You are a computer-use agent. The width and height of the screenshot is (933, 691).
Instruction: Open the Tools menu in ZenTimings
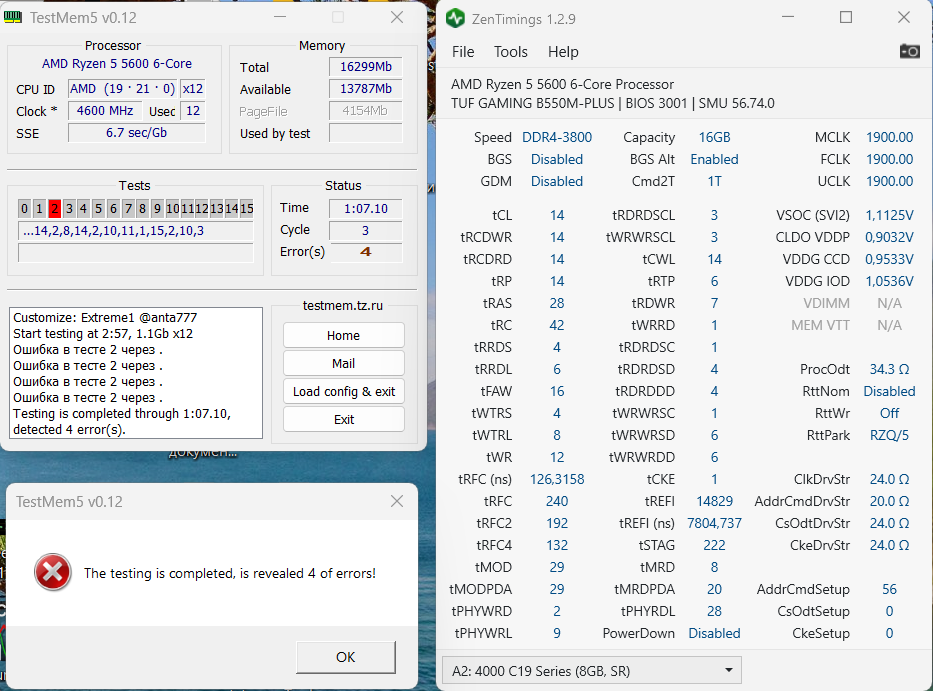coord(511,52)
